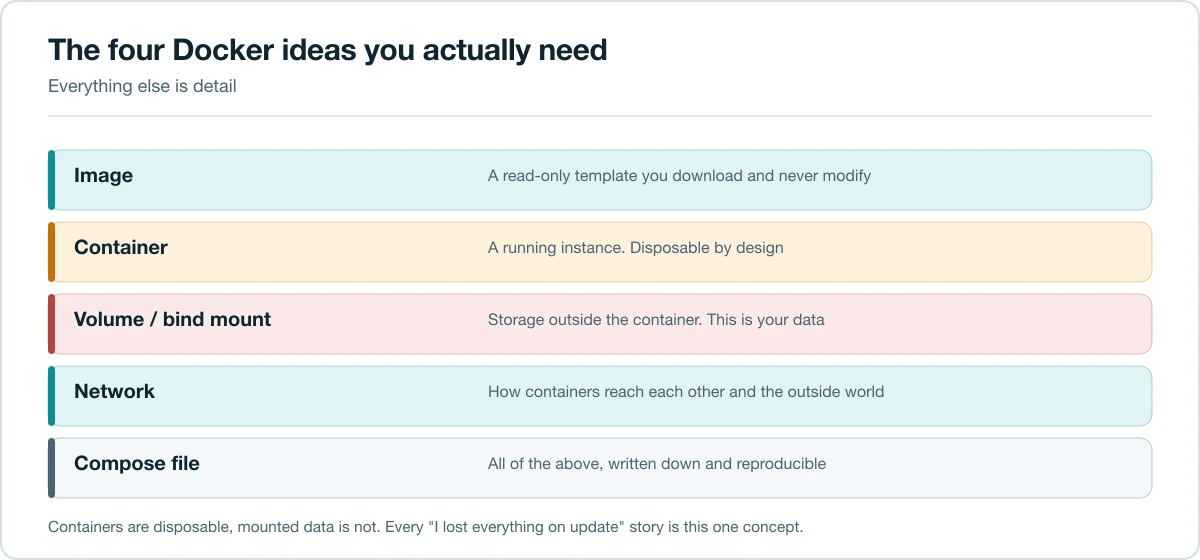Click 'Storage outside the container. This is your data'
Screen dimensions: 1200x560
656,320
